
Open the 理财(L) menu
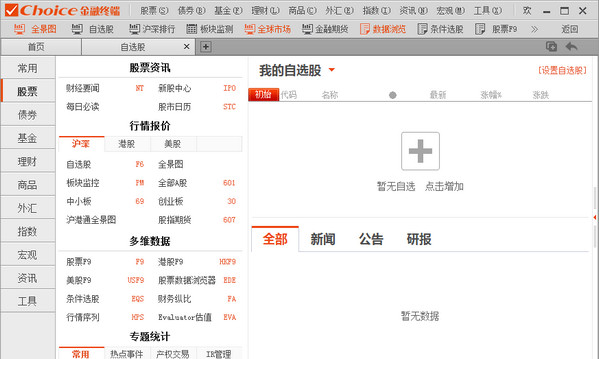(x=265, y=11)
